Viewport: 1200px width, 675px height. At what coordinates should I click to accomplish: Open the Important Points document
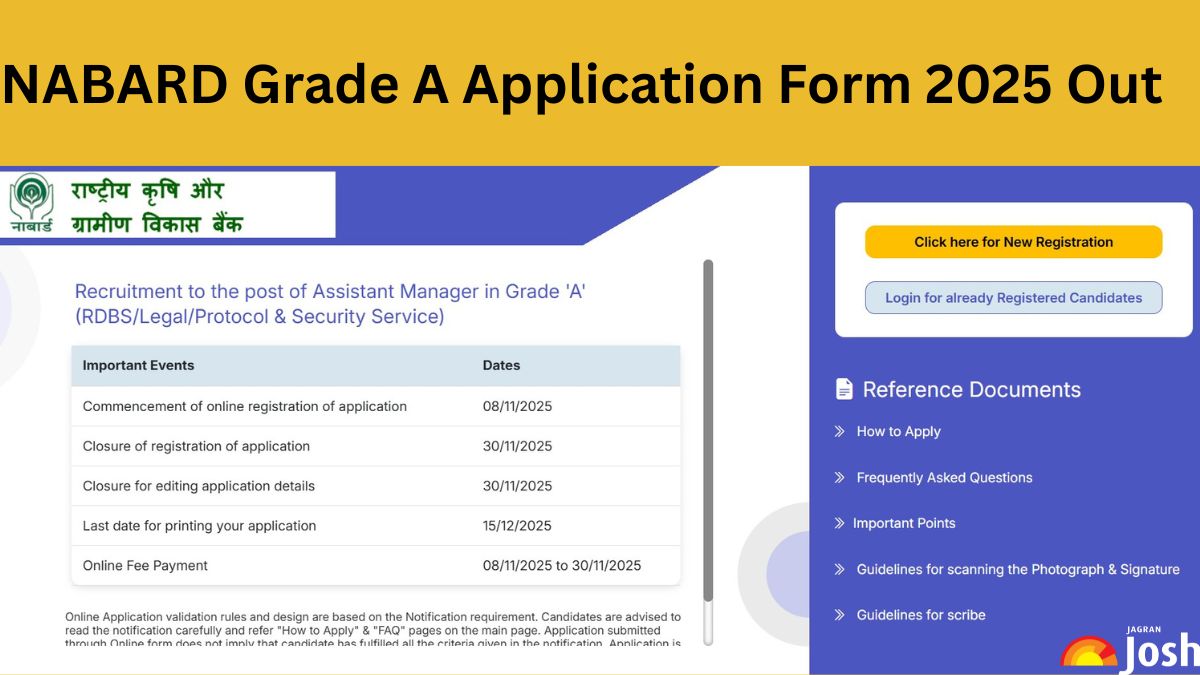pyautogui.click(x=905, y=523)
